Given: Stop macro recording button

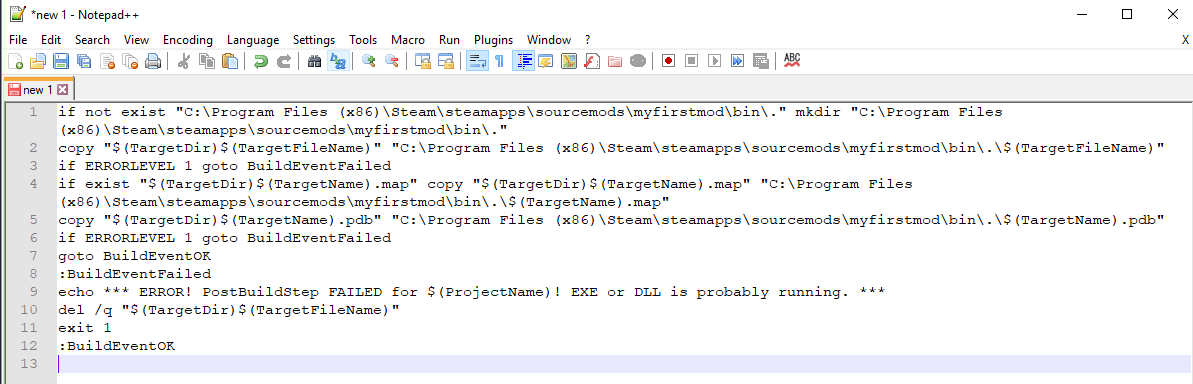Looking at the screenshot, I should tap(691, 62).
